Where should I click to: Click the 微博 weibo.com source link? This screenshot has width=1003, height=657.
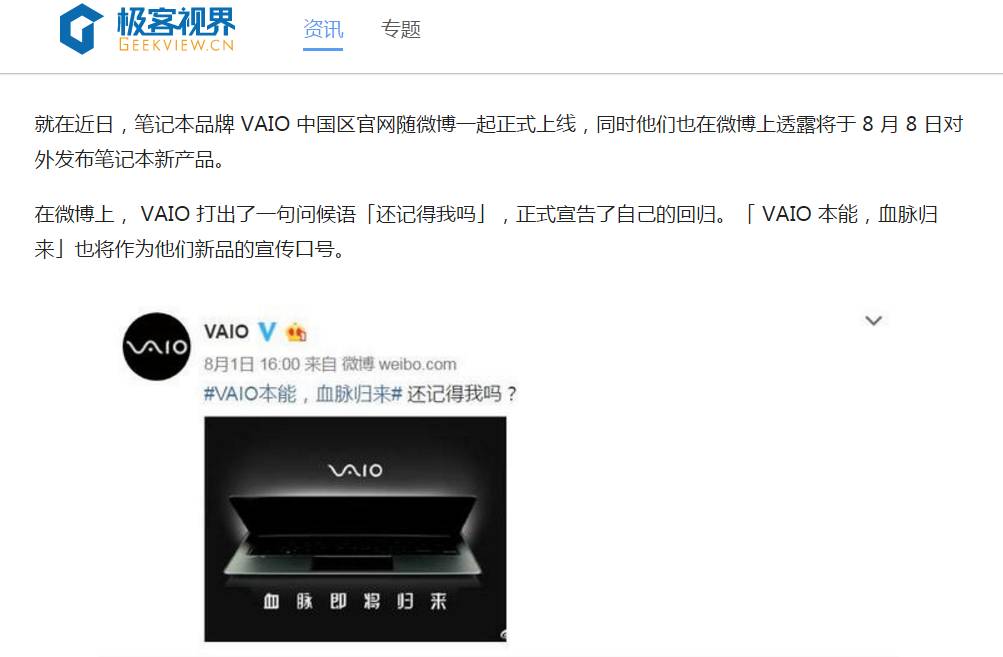399,364
